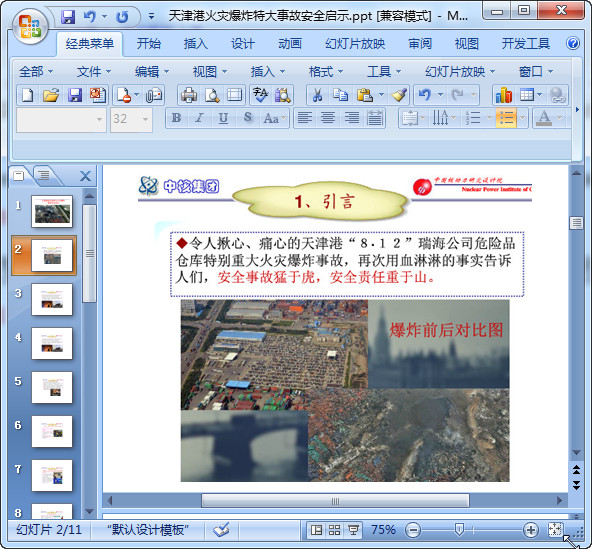Switch to 审阅 ribbon tab

419,44
